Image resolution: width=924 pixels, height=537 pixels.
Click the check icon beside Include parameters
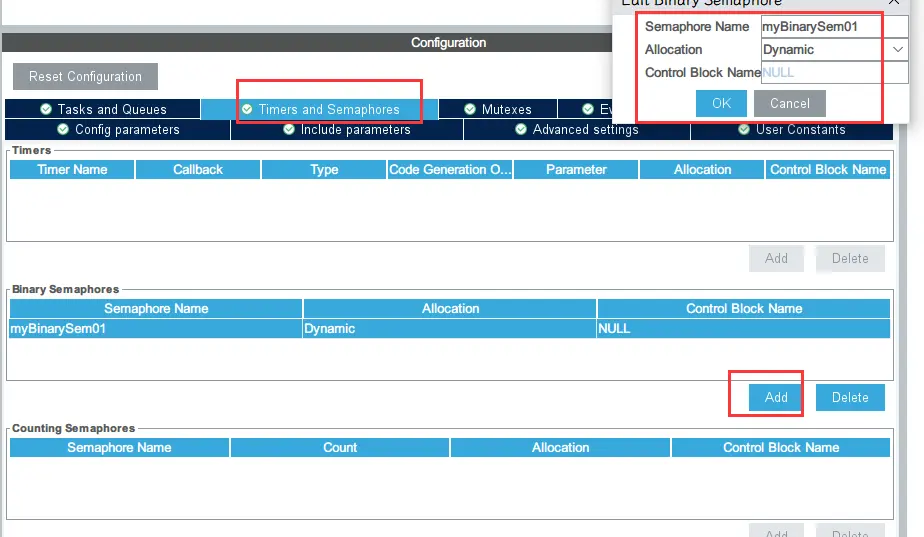(288, 129)
